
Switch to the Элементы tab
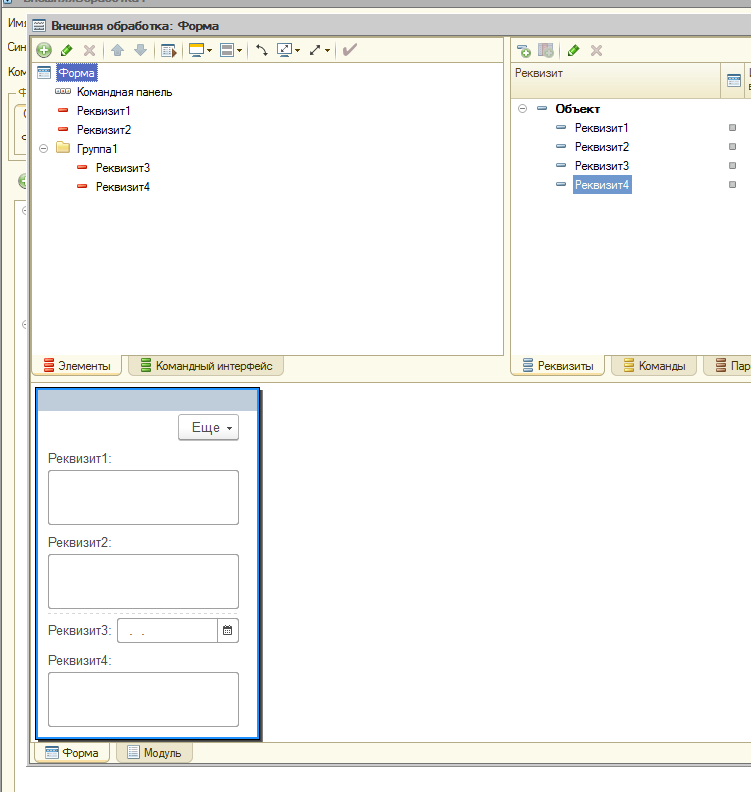tap(77, 366)
